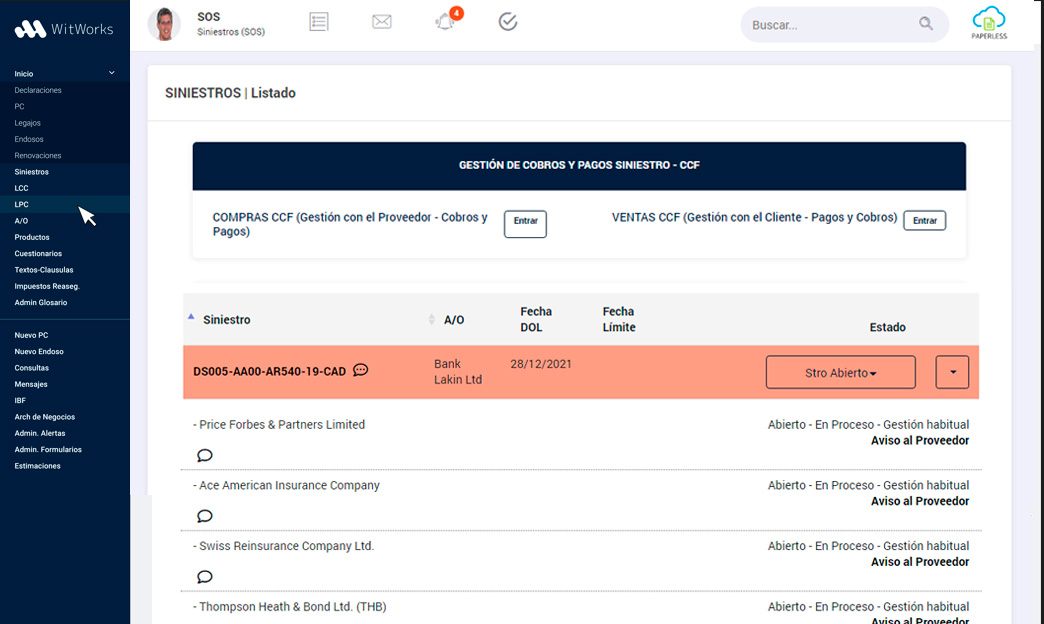The image size is (1044, 624).
Task: Open the mail envelope icon
Action: (381, 21)
